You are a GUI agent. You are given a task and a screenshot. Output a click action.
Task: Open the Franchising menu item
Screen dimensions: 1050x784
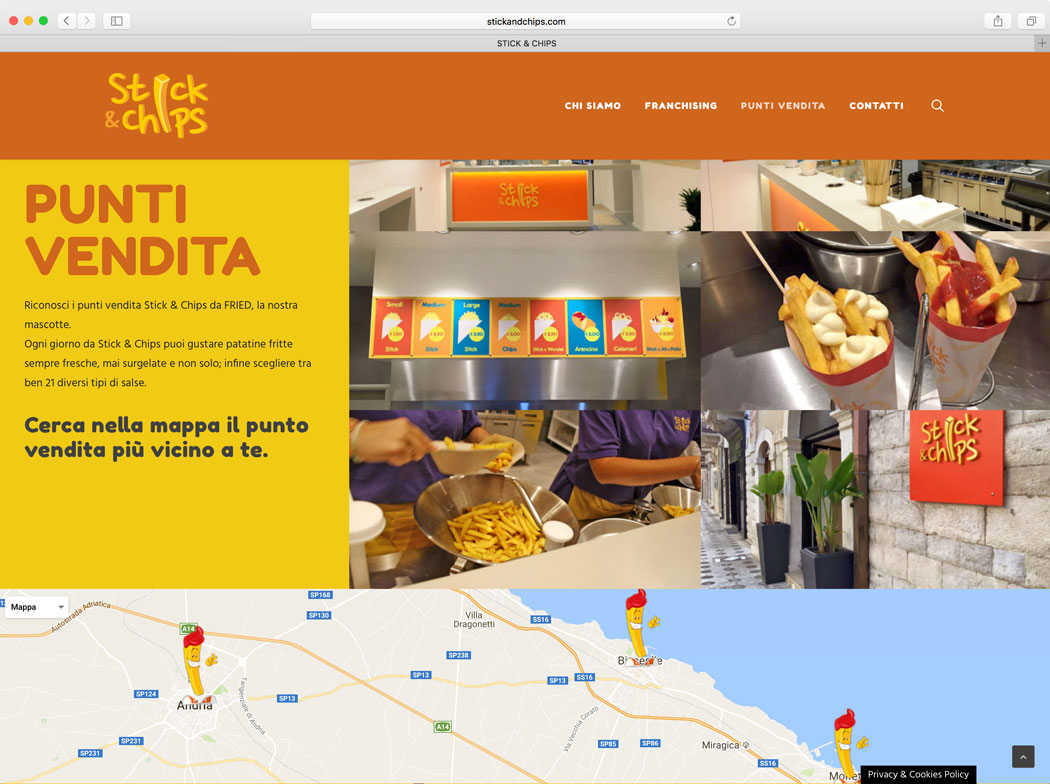680,106
